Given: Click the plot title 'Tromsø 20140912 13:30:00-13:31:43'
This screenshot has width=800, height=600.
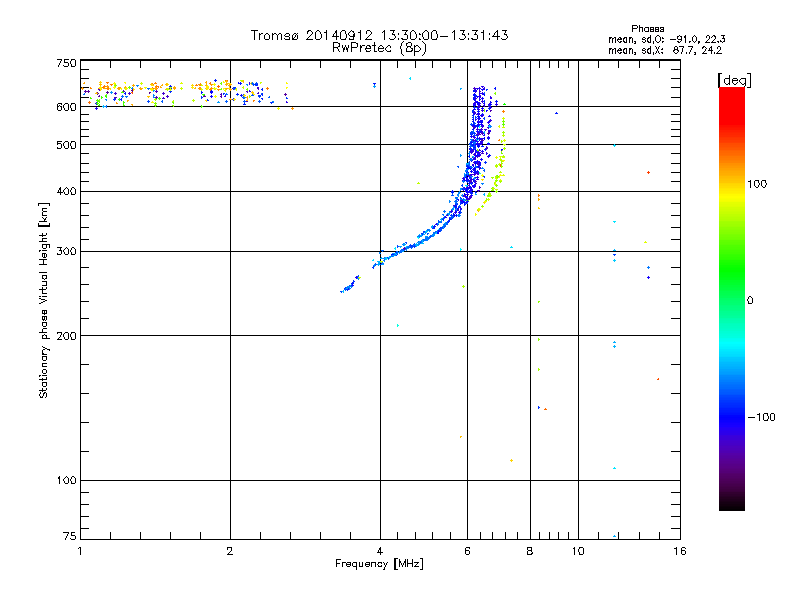Looking at the screenshot, I should (x=379, y=35).
